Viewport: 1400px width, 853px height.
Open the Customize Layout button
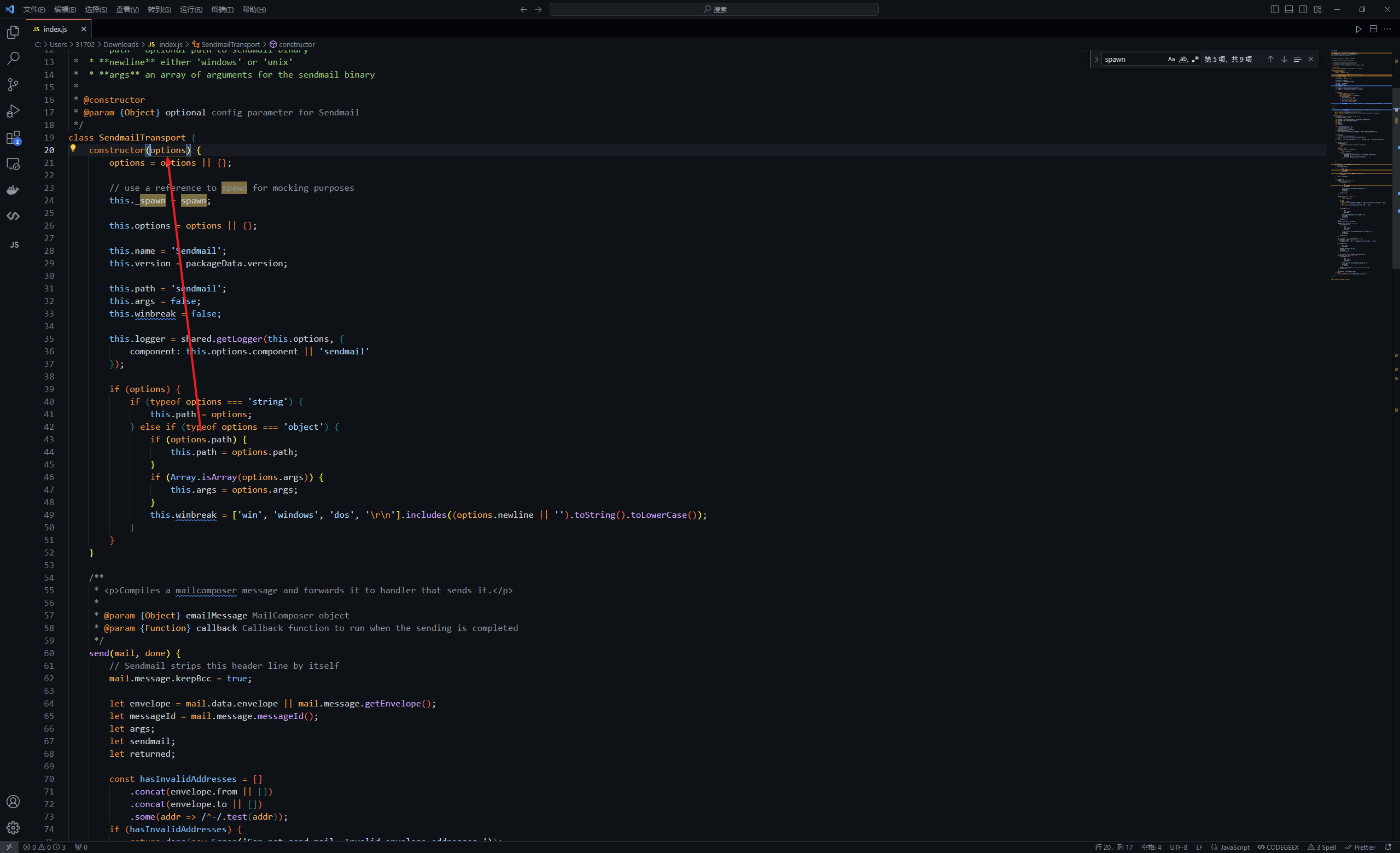coord(1317,9)
